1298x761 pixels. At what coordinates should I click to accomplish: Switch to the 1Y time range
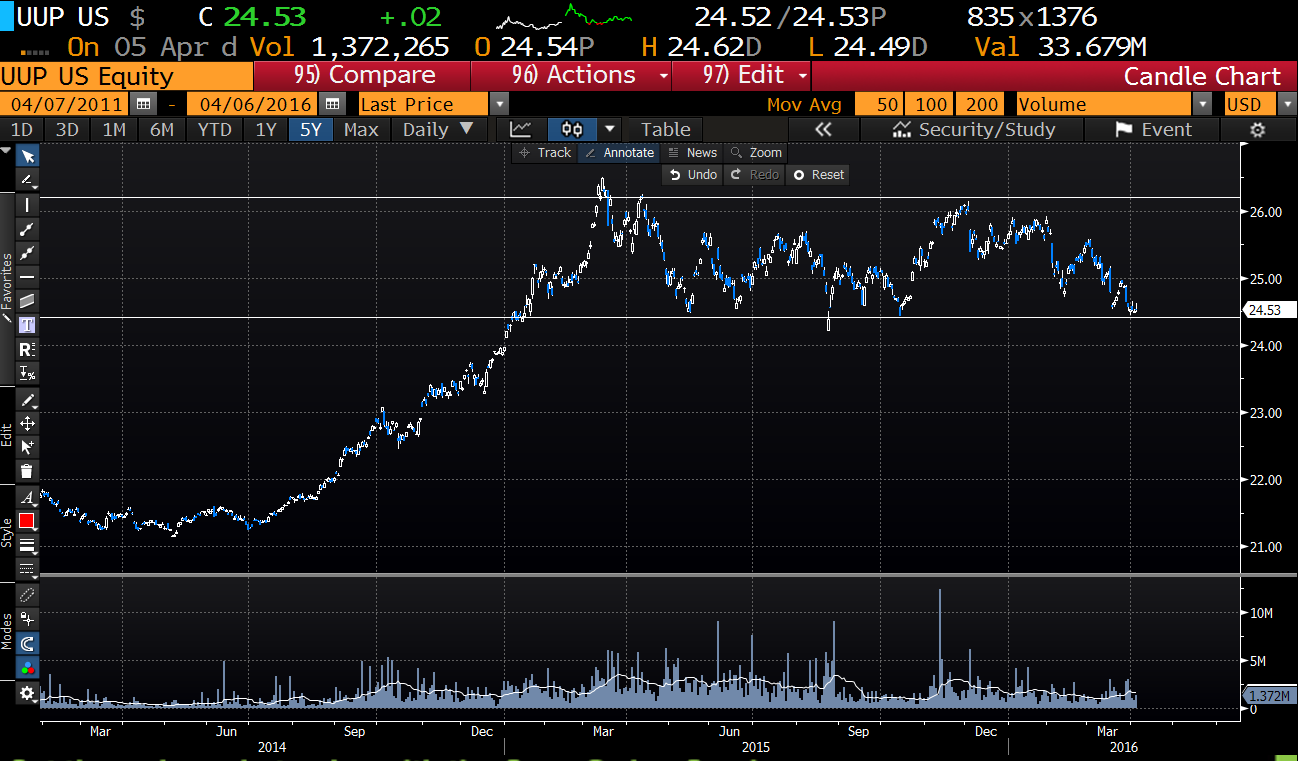click(x=265, y=129)
